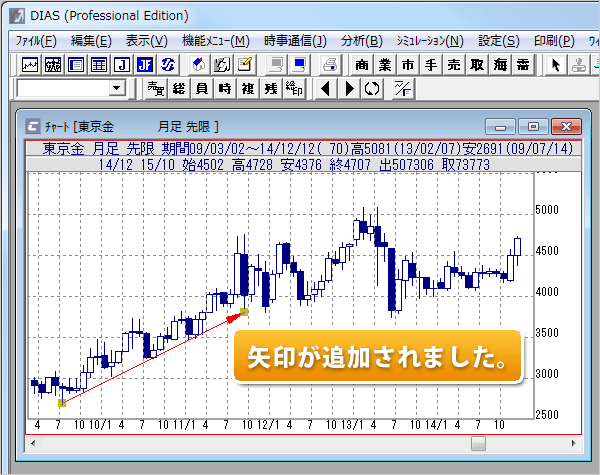600x475 pixels.
Task: Expand the toolbar combo box dropdown
Action: coord(119,89)
